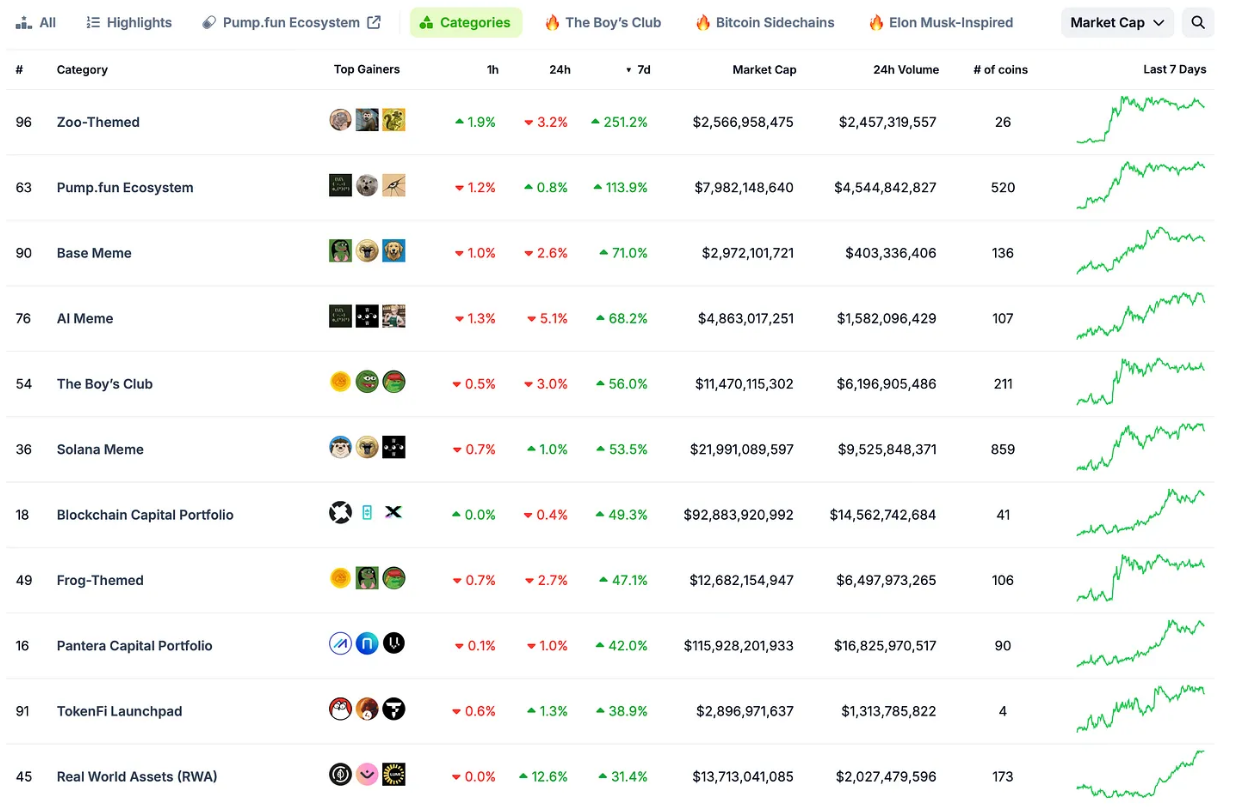Image resolution: width=1235 pixels, height=811 pixels.
Task: Sort by the 24h Volume column header
Action: [x=906, y=70]
